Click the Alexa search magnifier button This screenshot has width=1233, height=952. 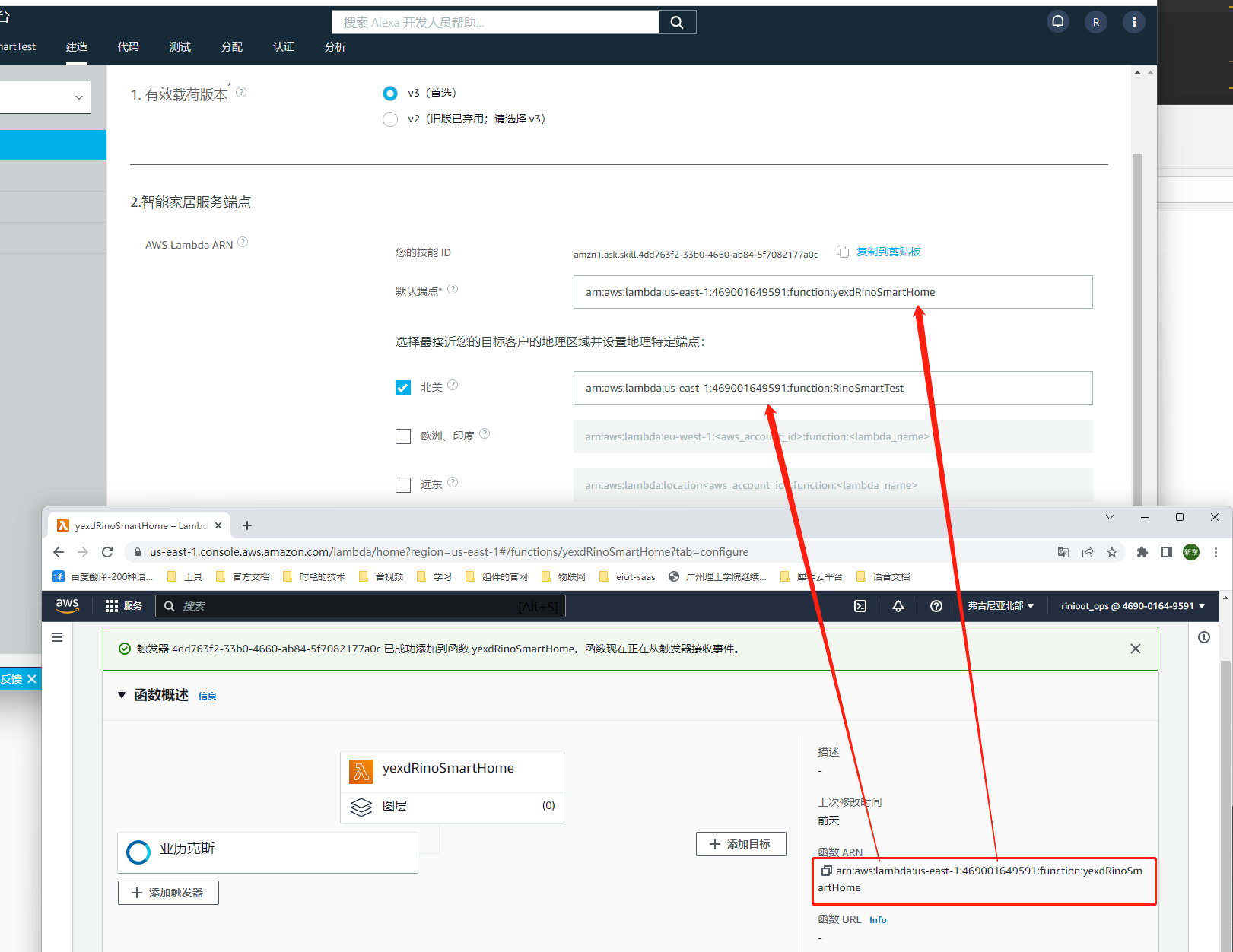(x=677, y=22)
